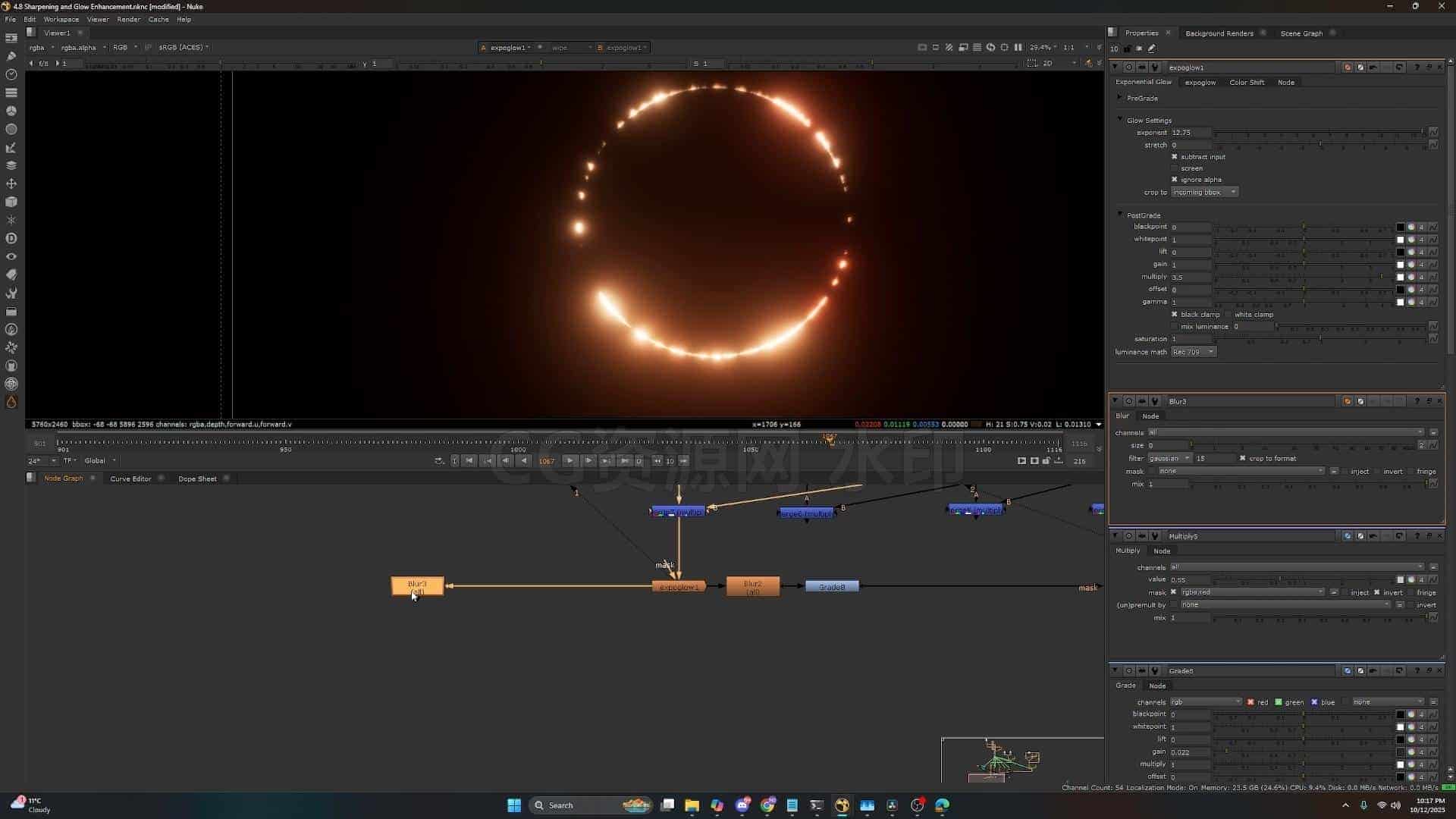This screenshot has height=819, width=1456.
Task: Switch to the Color Shift tab
Action: (x=1247, y=82)
